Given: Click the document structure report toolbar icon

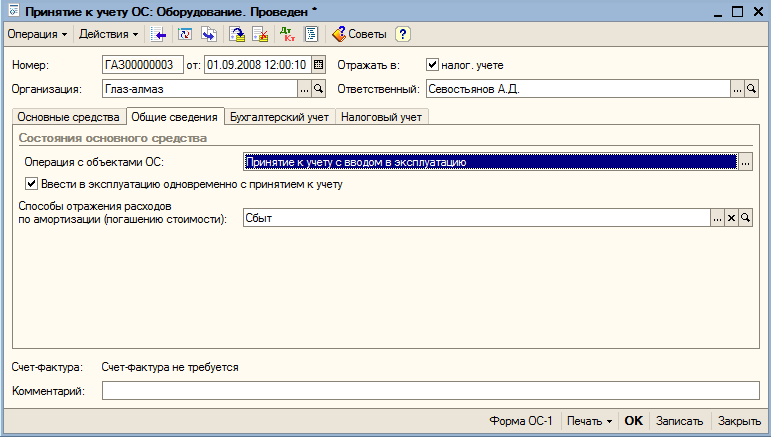Looking at the screenshot, I should click(311, 34).
